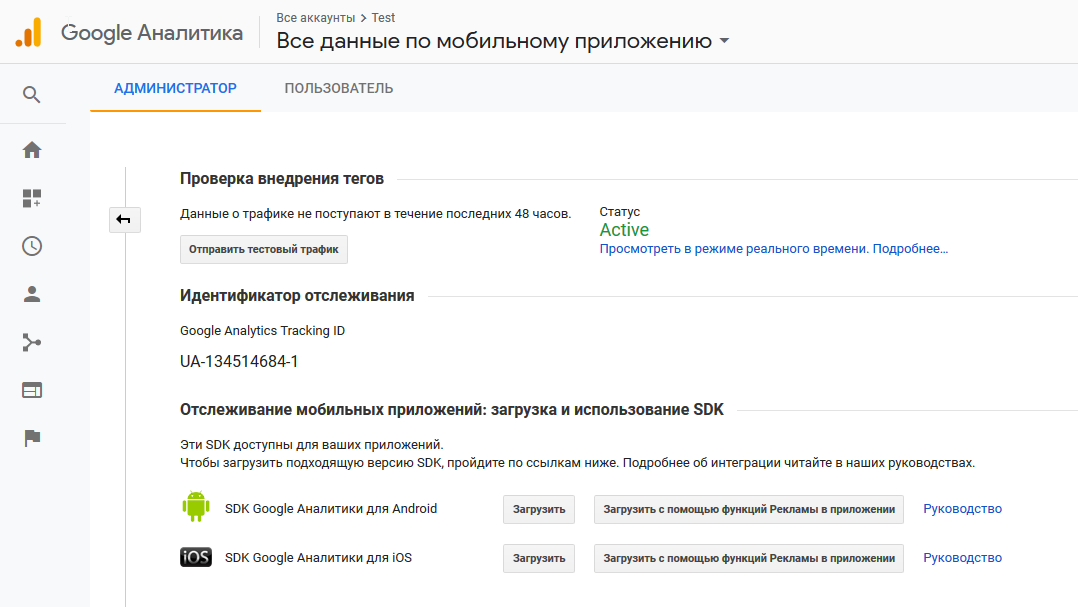Viewport: 1078px width, 607px height.
Task: Click 'Отправить тестовый трафик' button
Action: (264, 250)
